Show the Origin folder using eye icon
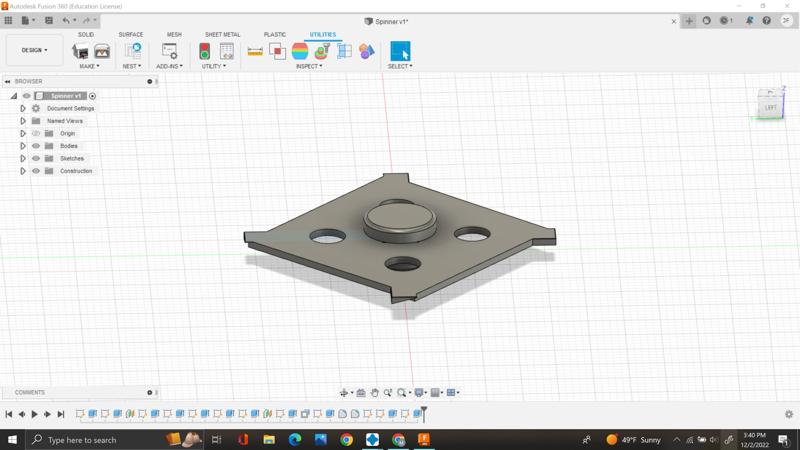This screenshot has height=450, width=800. 36,133
